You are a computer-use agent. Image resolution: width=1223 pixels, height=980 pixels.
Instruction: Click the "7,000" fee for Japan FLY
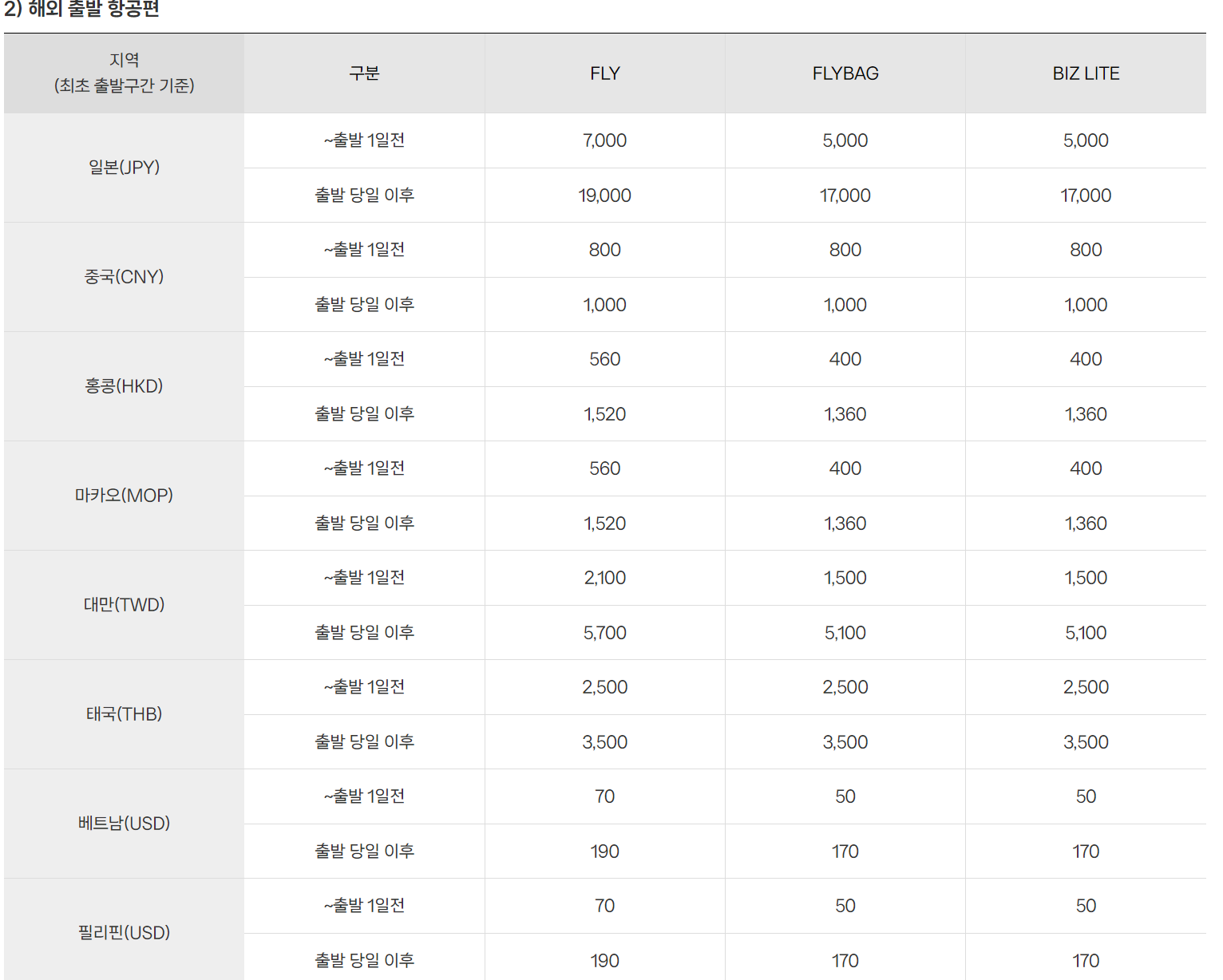604,140
